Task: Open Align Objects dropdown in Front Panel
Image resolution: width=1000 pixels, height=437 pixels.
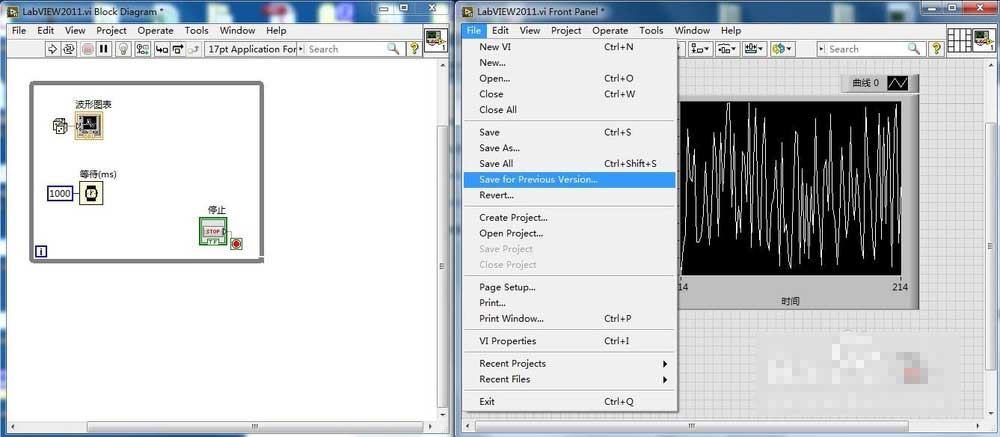Action: [702, 49]
